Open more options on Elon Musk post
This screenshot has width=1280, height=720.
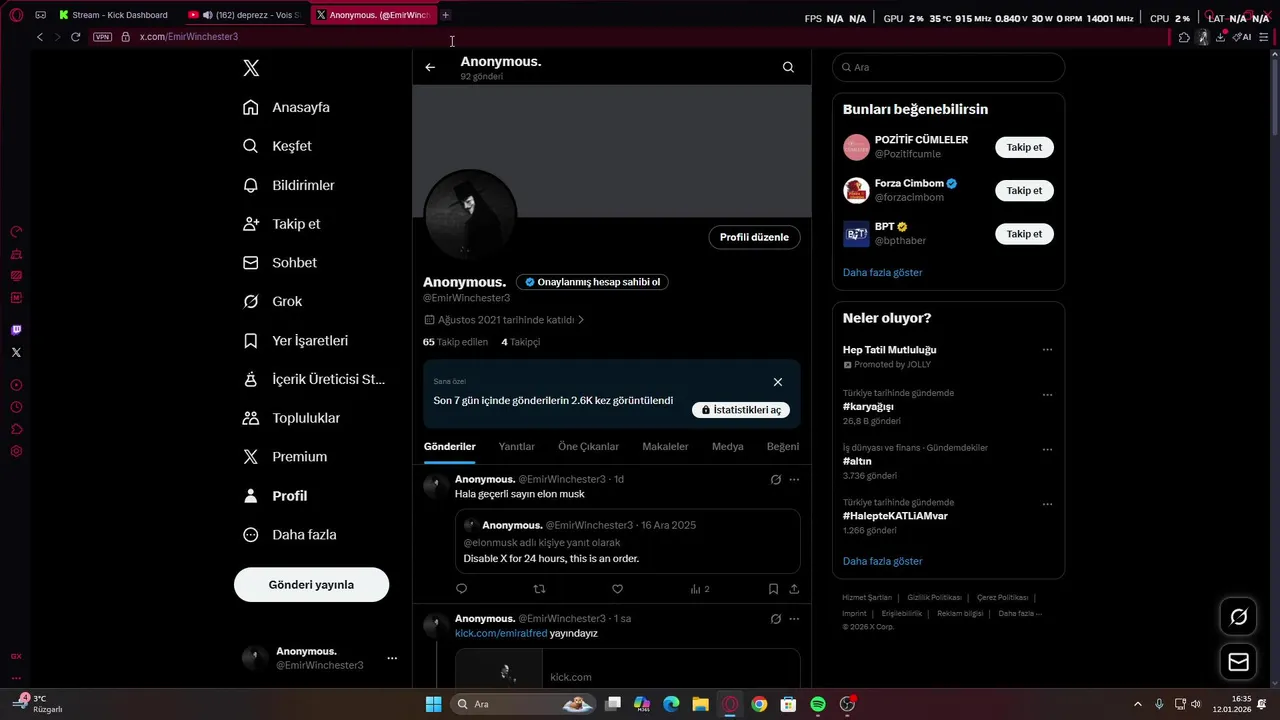pyautogui.click(x=794, y=479)
